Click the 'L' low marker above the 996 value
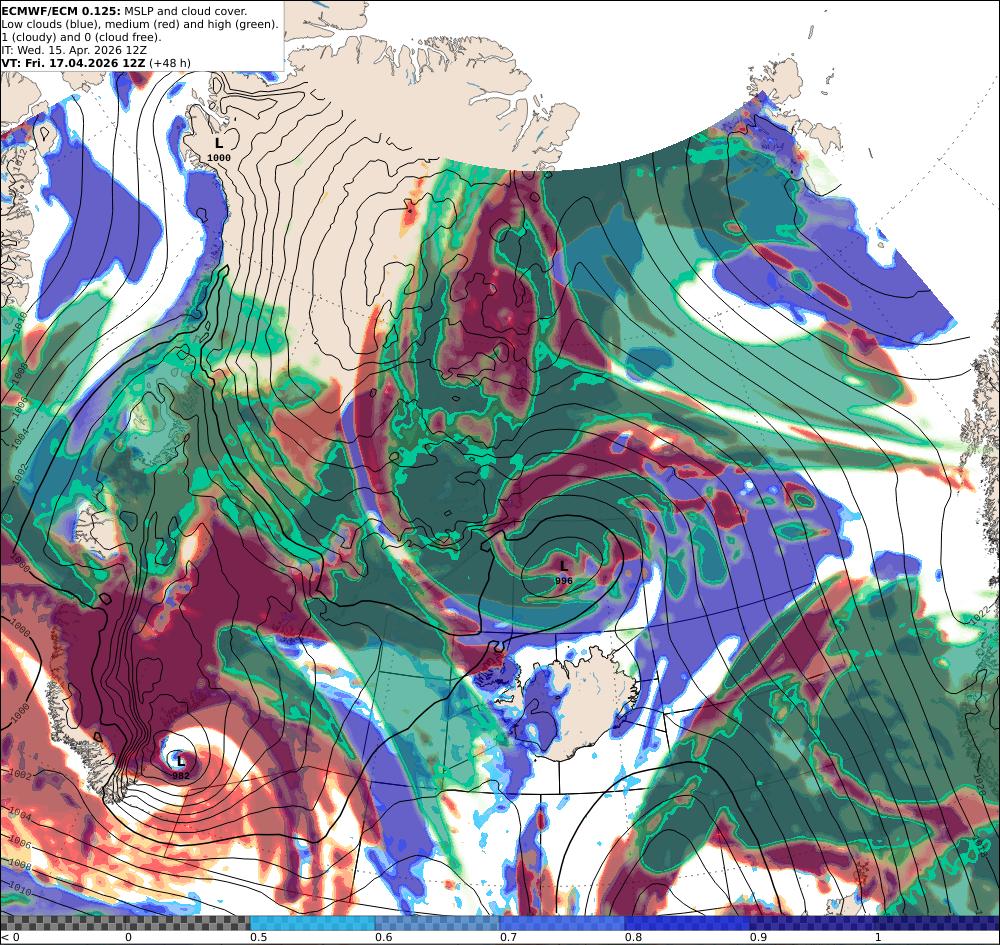This screenshot has height=945, width=1000. (x=563, y=566)
